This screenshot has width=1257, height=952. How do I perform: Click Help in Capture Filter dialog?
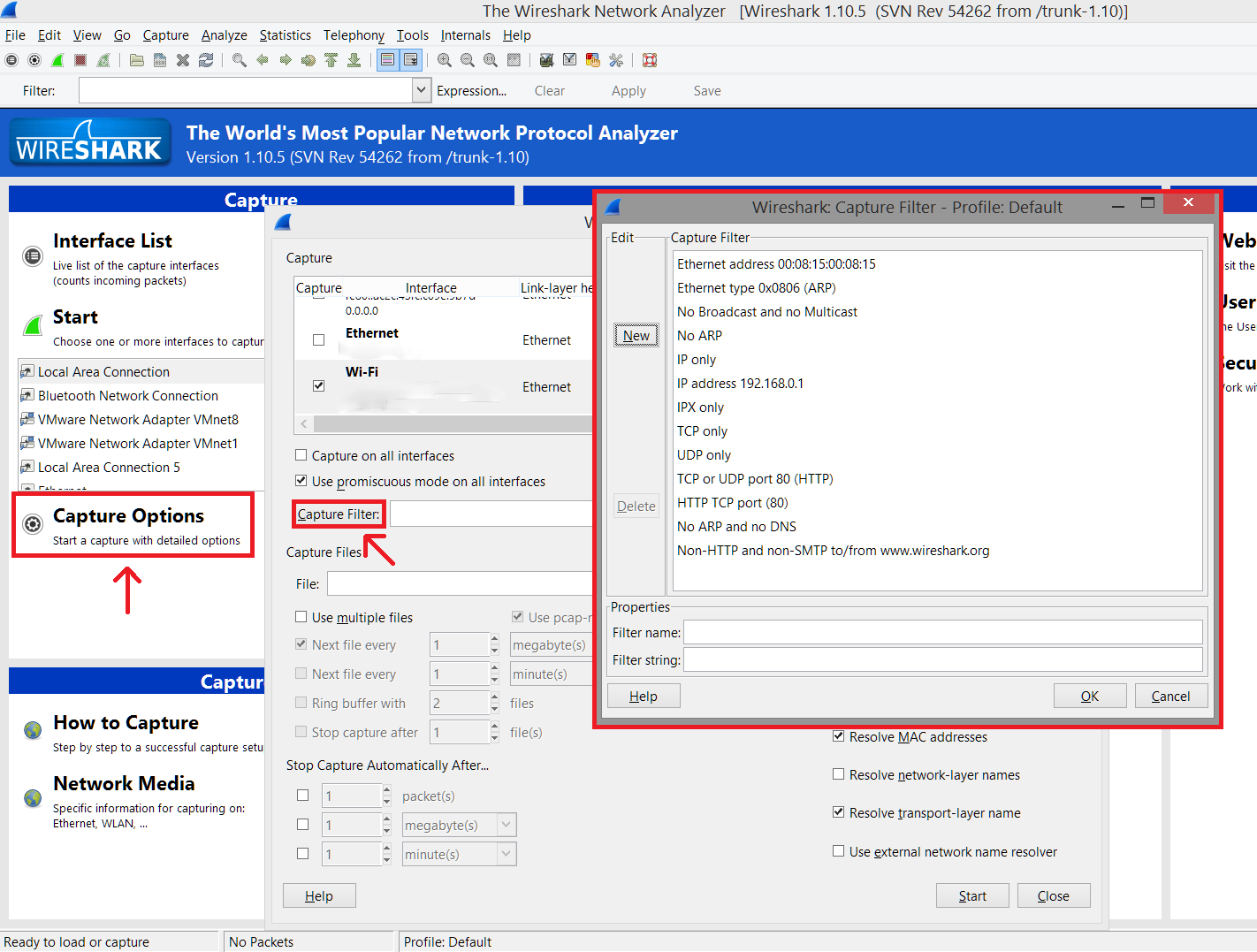click(644, 696)
